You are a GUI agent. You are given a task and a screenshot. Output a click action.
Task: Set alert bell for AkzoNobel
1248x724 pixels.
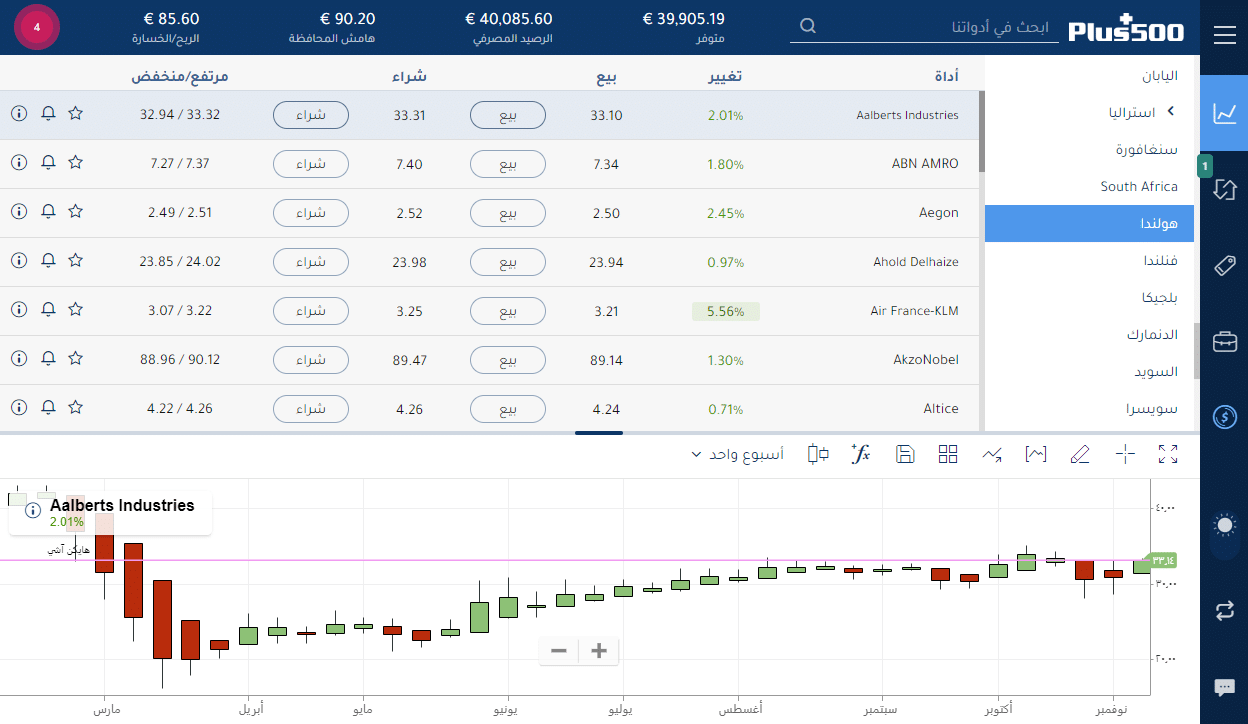(x=48, y=358)
